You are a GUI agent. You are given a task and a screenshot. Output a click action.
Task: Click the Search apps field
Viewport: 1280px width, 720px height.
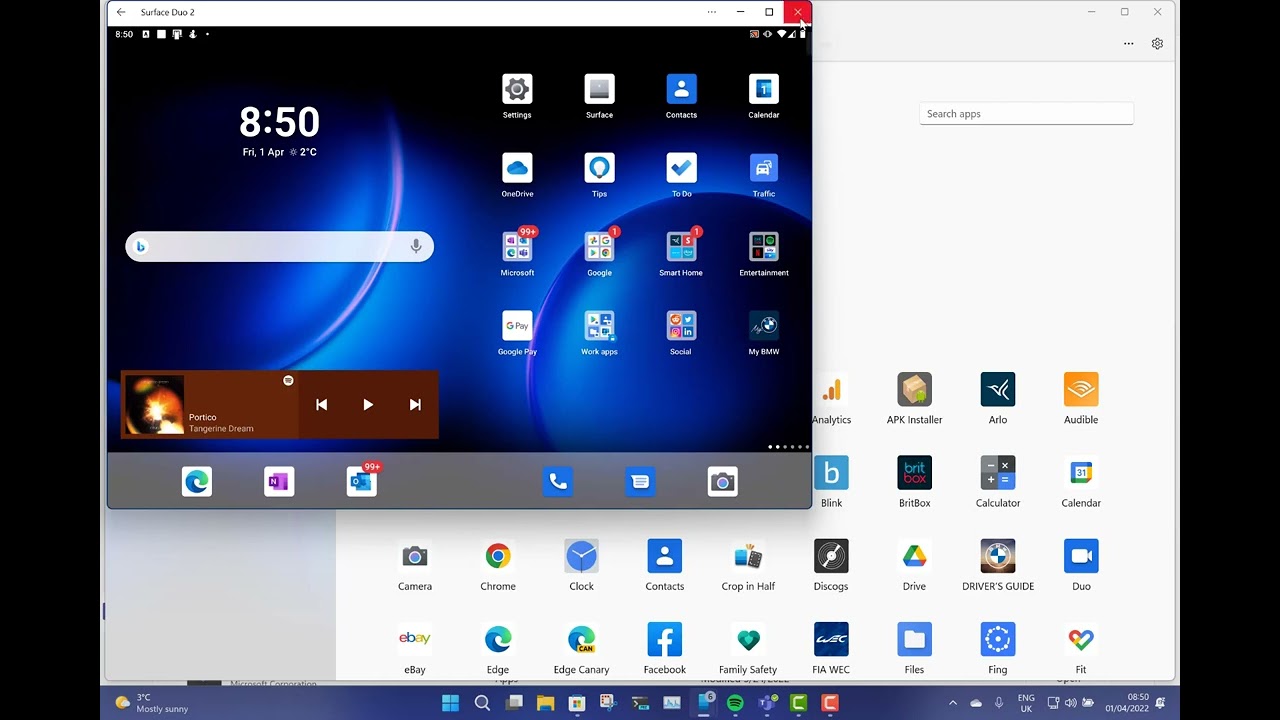click(1026, 114)
